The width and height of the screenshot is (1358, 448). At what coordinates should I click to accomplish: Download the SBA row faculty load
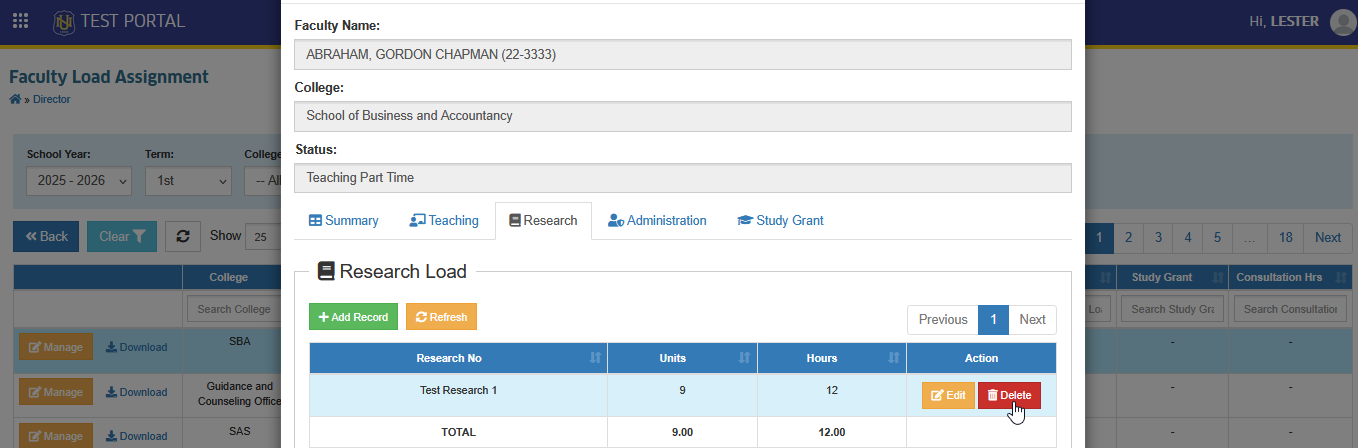coord(136,348)
